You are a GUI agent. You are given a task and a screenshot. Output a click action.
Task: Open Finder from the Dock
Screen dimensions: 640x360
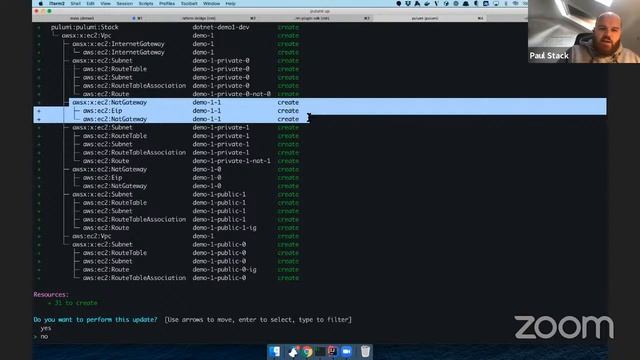pos(275,351)
